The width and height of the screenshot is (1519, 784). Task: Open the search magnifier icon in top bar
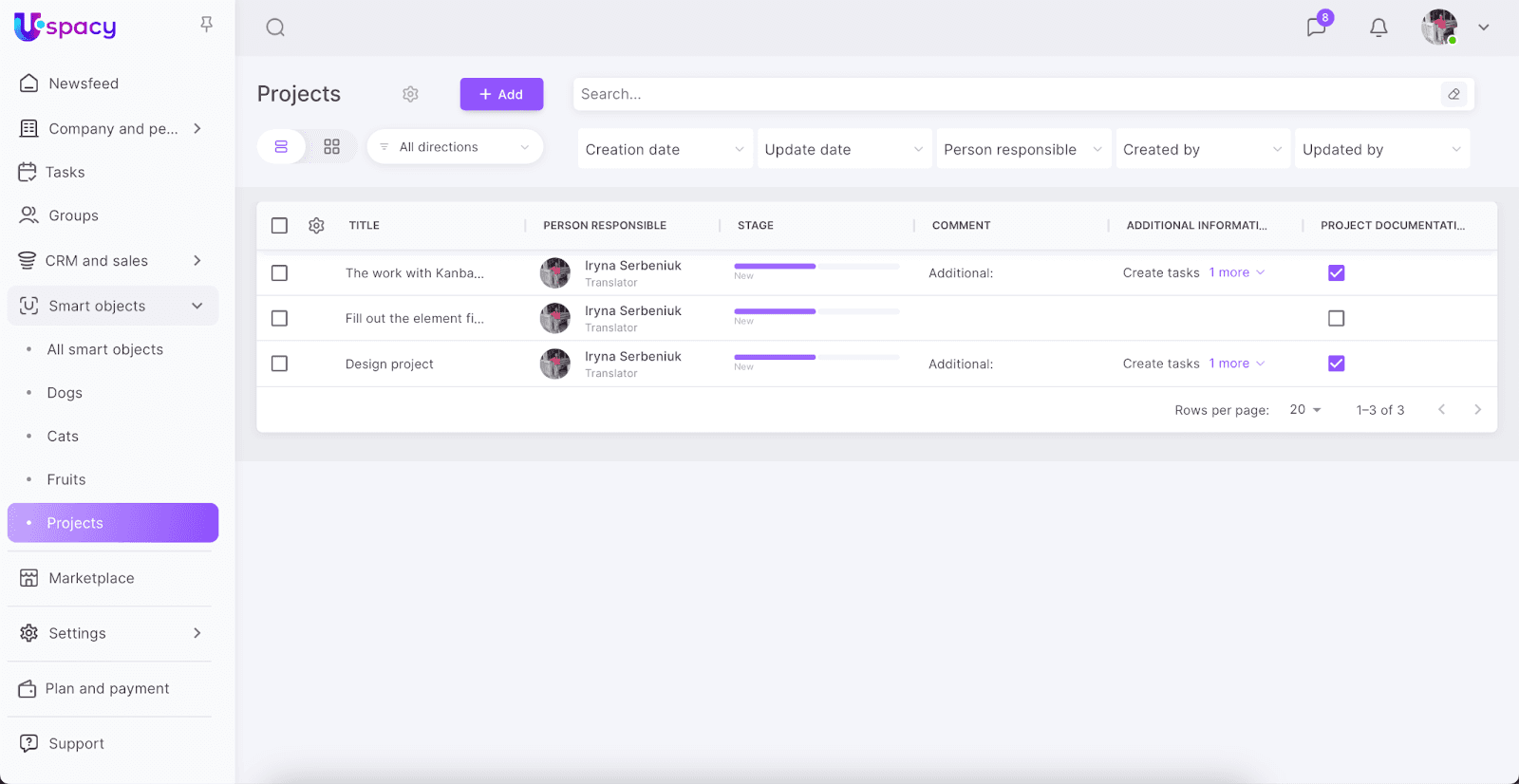pyautogui.click(x=275, y=28)
